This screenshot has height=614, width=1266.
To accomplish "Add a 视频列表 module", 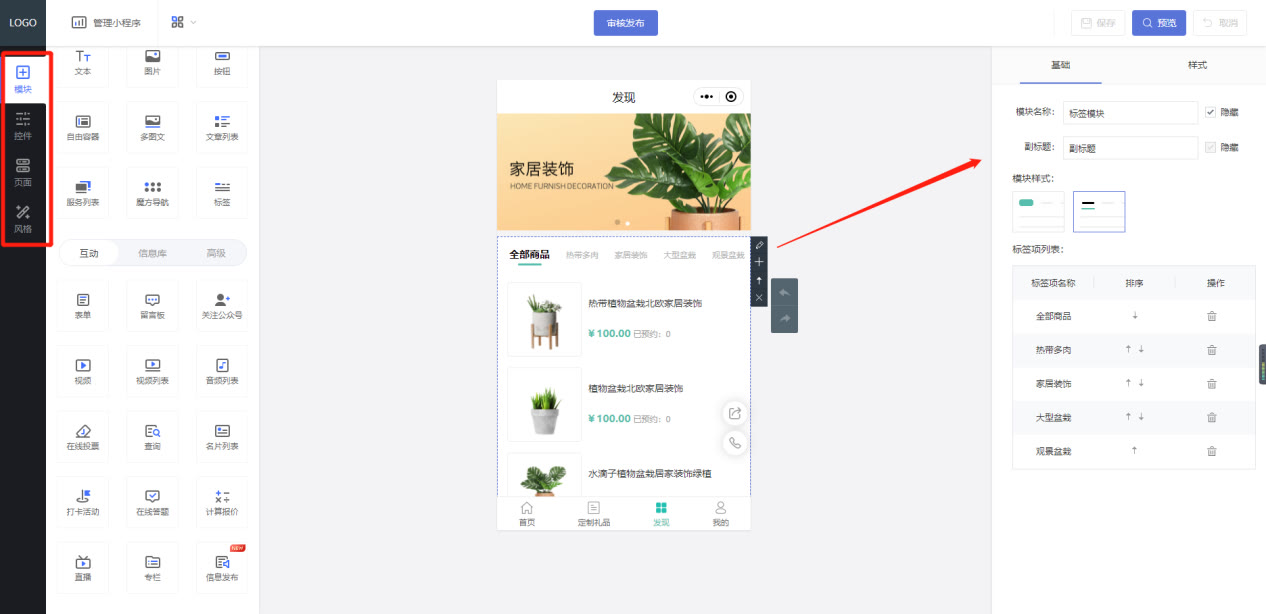I will pos(152,371).
